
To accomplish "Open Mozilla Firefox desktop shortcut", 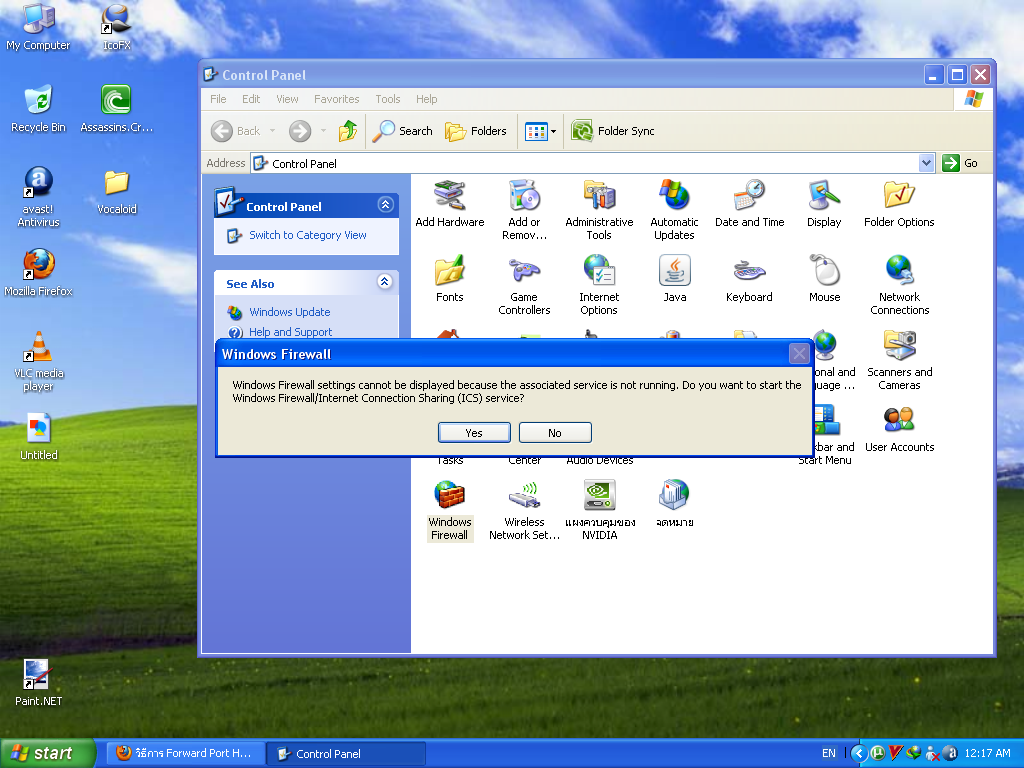I will click(x=39, y=265).
